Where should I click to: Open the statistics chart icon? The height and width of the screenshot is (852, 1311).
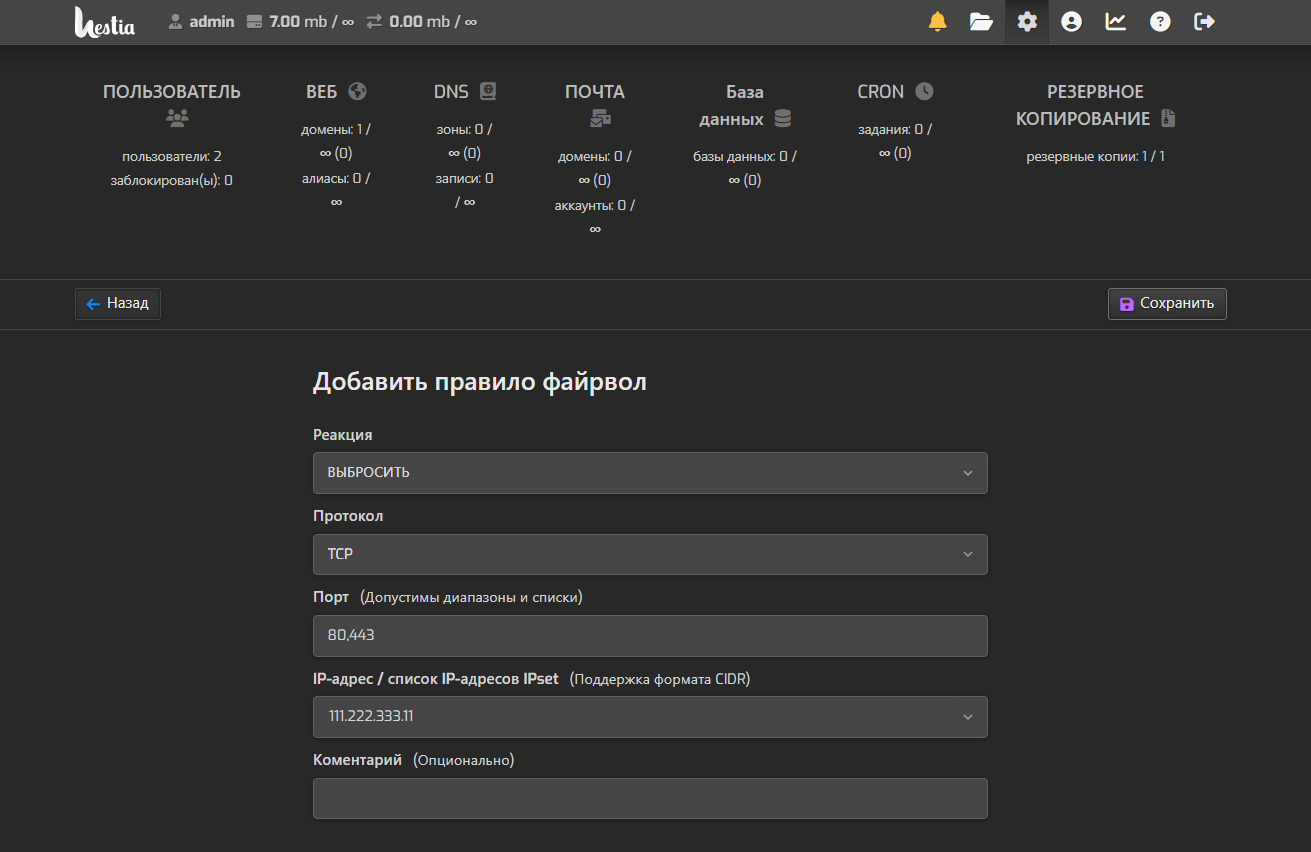click(x=1115, y=22)
